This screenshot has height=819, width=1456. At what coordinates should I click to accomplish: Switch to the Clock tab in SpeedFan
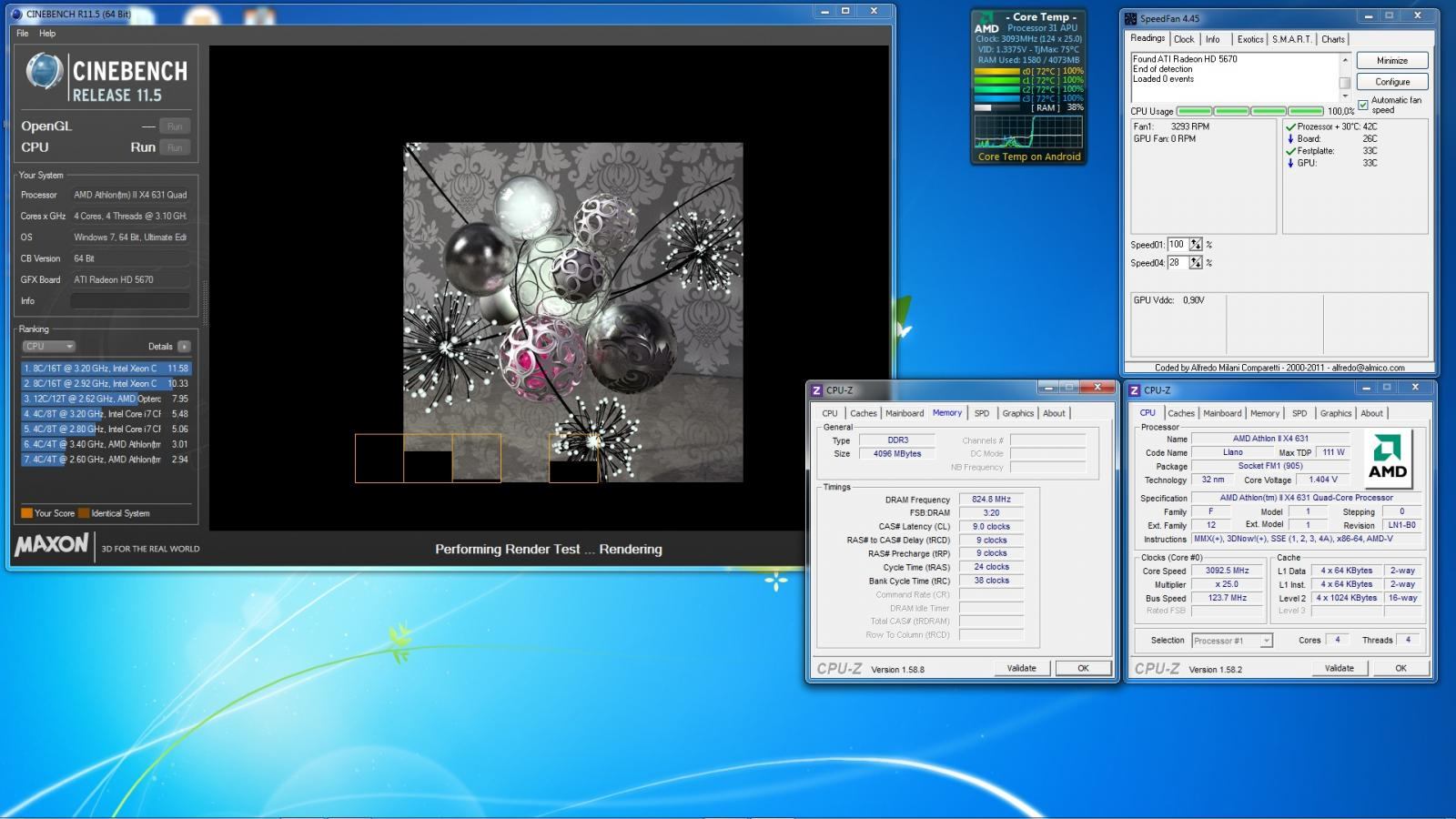1184,39
